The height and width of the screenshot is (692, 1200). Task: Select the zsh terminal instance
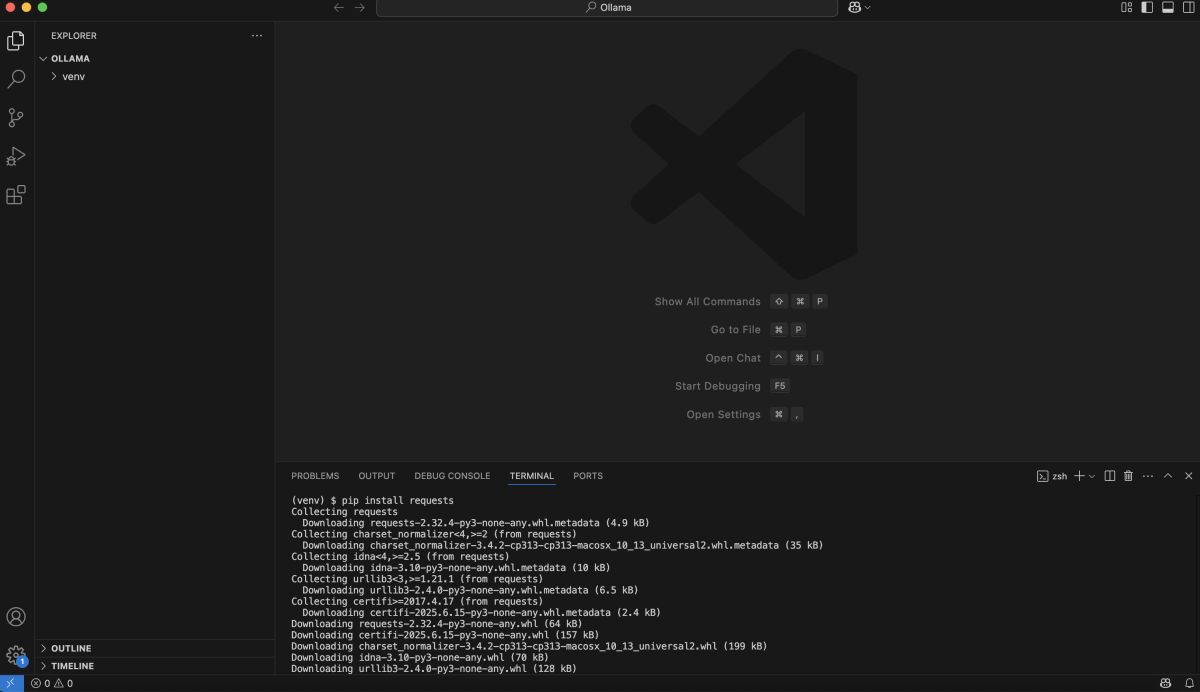point(1052,476)
